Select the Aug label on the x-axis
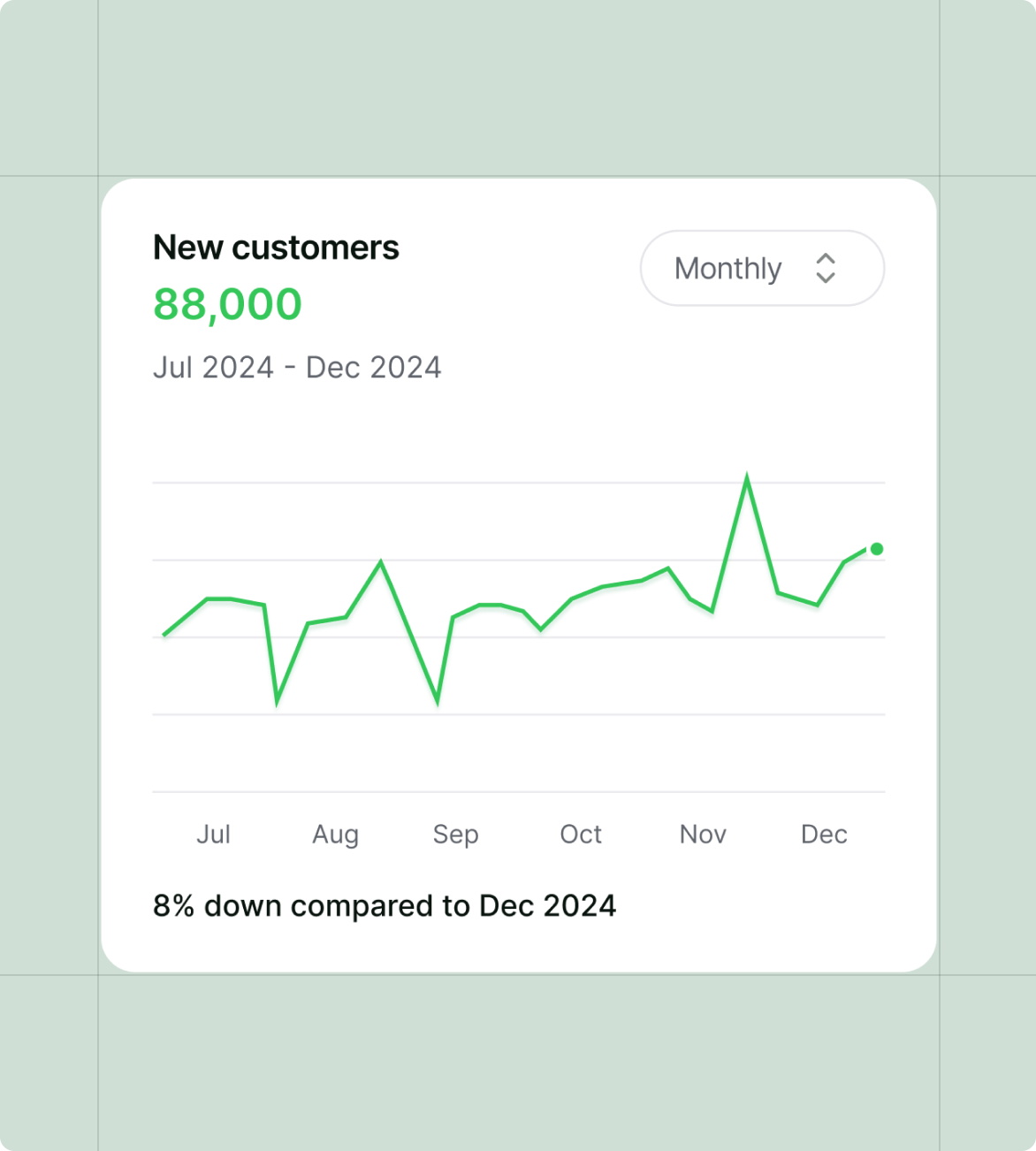 (335, 835)
